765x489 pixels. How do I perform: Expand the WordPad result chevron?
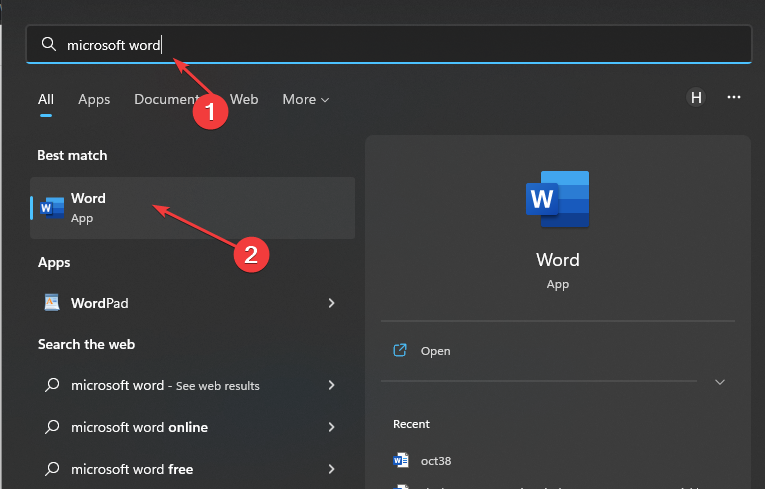(x=331, y=303)
